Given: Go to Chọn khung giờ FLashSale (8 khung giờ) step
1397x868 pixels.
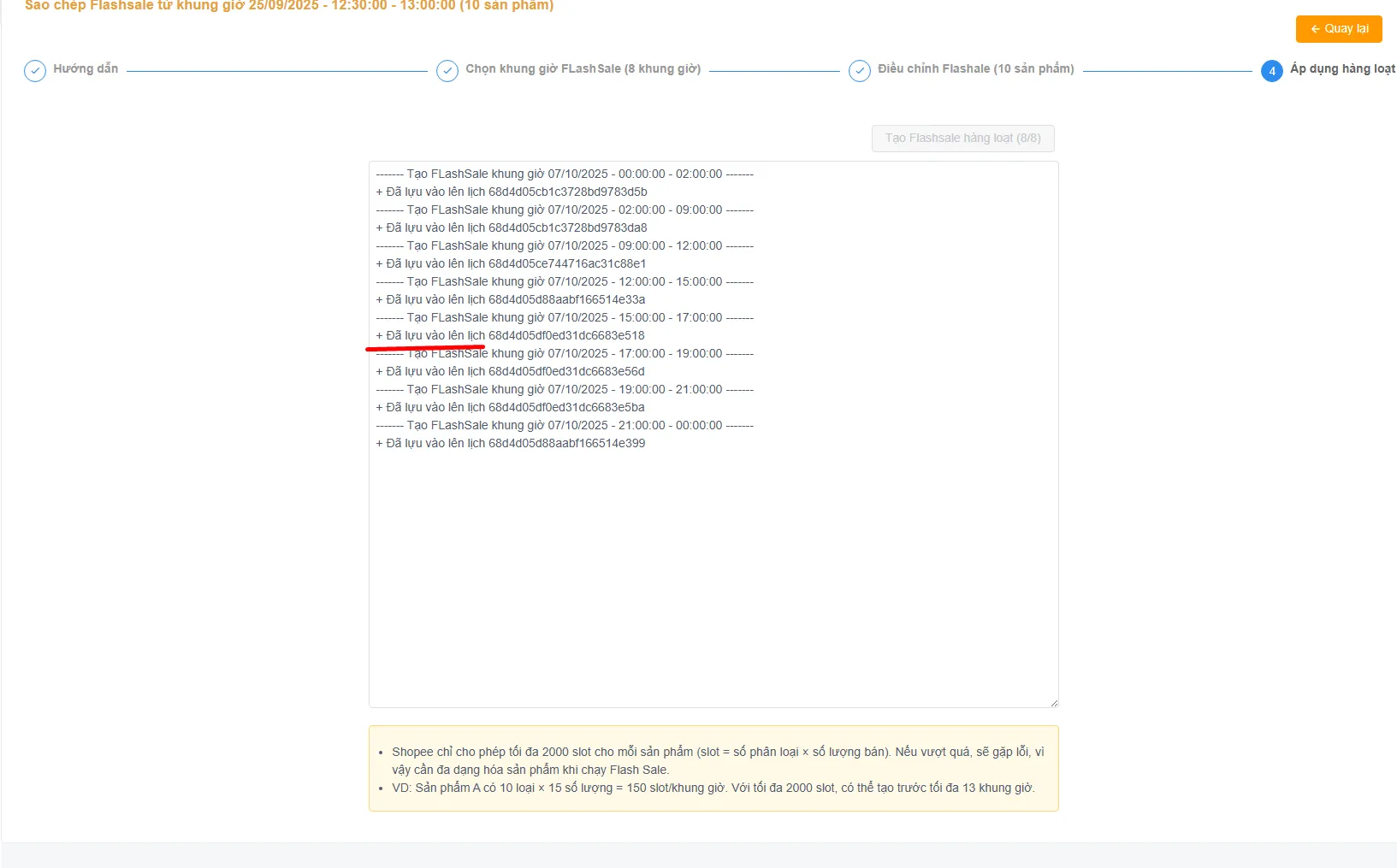Looking at the screenshot, I should click(x=583, y=68).
